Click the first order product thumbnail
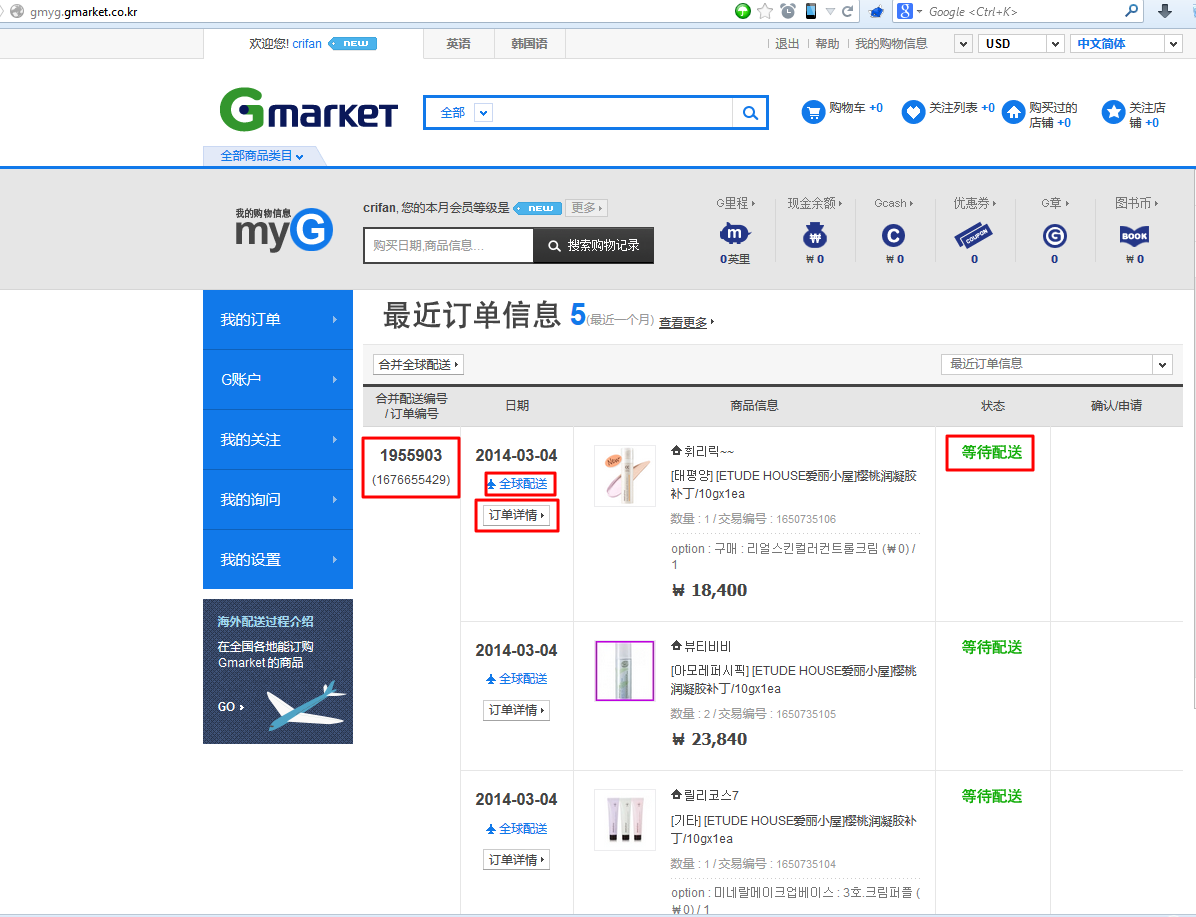The image size is (1196, 917). coord(625,475)
